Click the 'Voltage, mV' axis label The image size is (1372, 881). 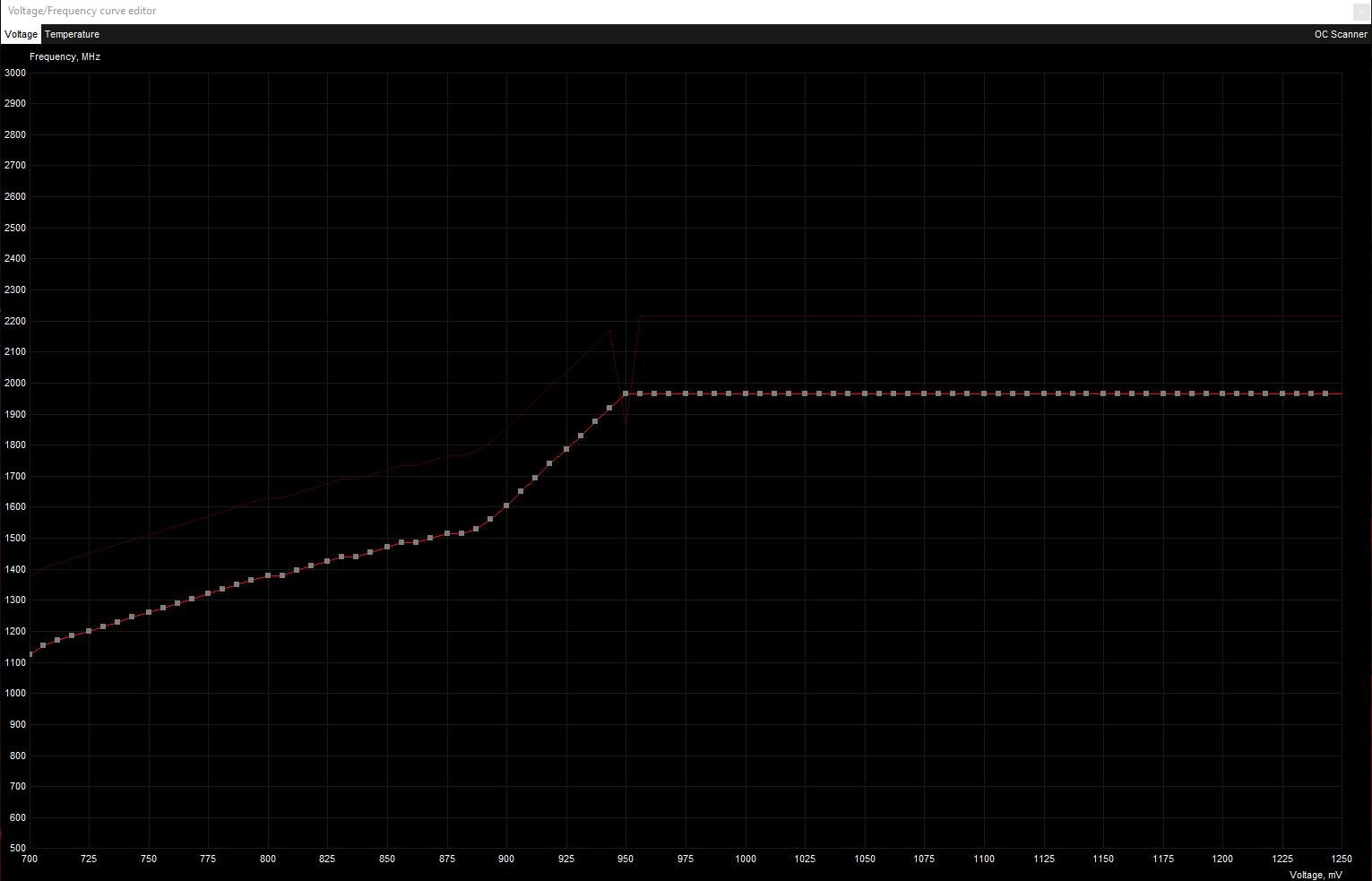[1316, 875]
